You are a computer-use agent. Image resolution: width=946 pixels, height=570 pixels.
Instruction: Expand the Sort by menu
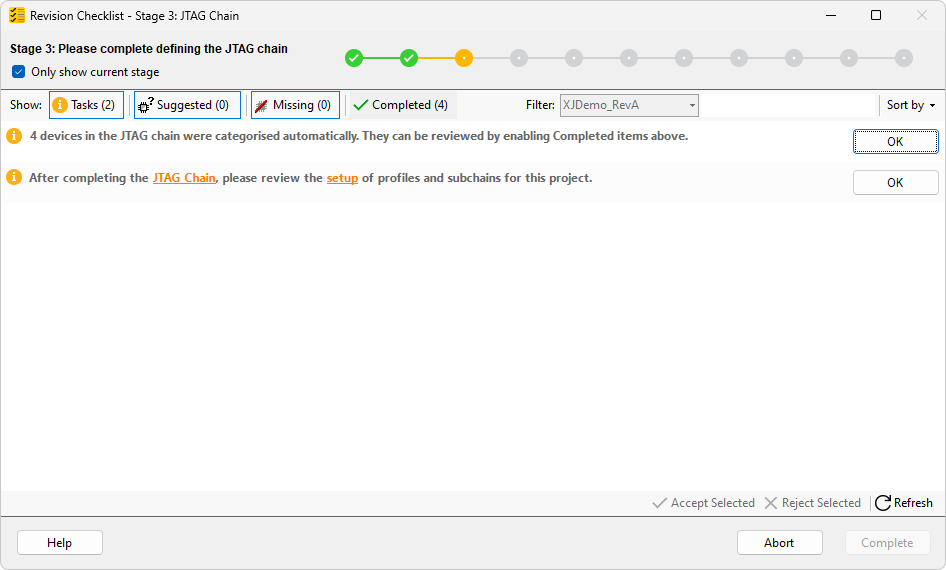tap(910, 105)
